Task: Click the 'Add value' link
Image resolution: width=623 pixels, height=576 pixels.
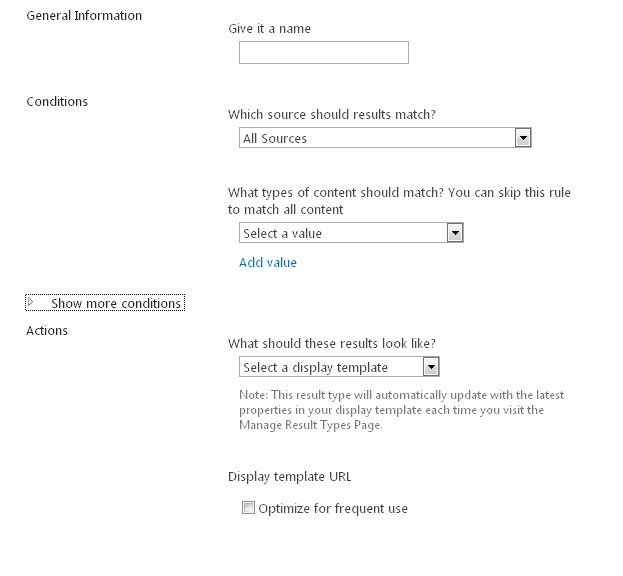Action: (267, 263)
